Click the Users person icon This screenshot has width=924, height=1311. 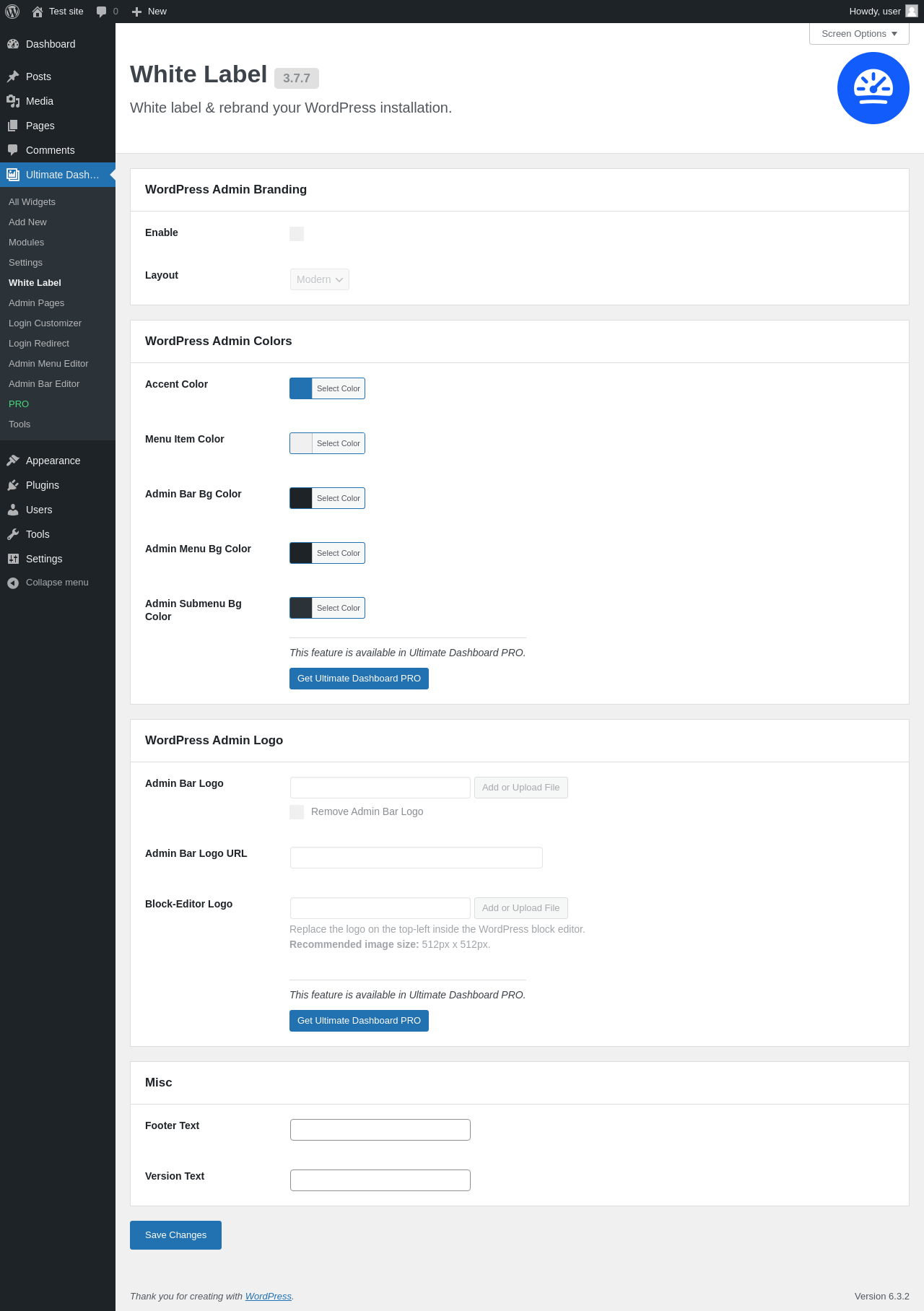(x=13, y=510)
